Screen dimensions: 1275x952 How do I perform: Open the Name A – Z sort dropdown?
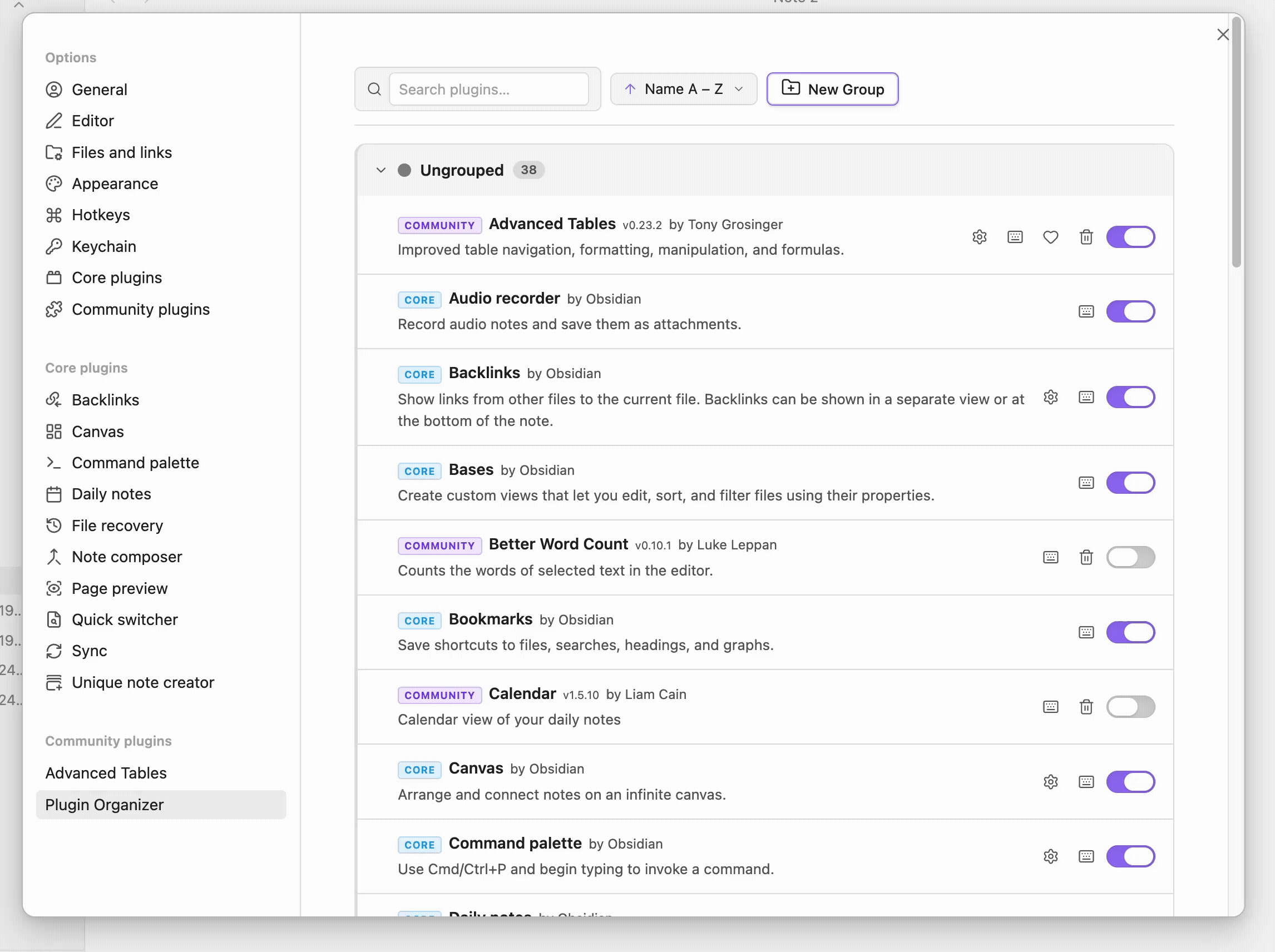point(684,90)
